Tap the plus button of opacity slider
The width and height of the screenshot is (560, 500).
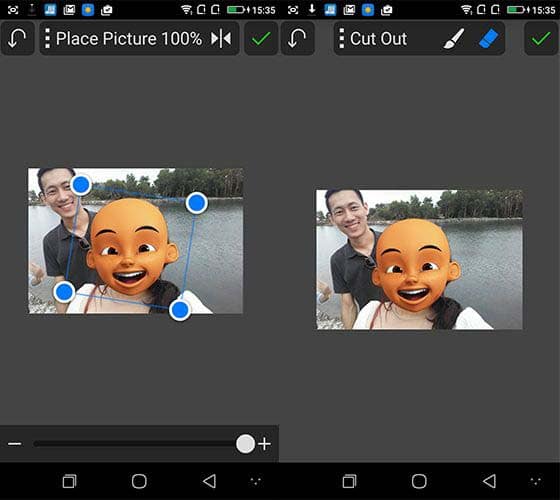265,444
